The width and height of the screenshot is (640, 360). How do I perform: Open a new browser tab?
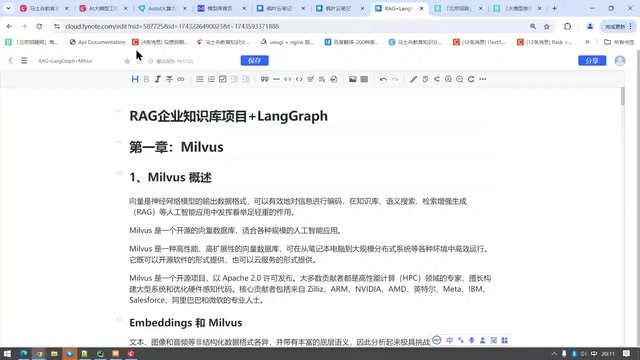pos(554,8)
